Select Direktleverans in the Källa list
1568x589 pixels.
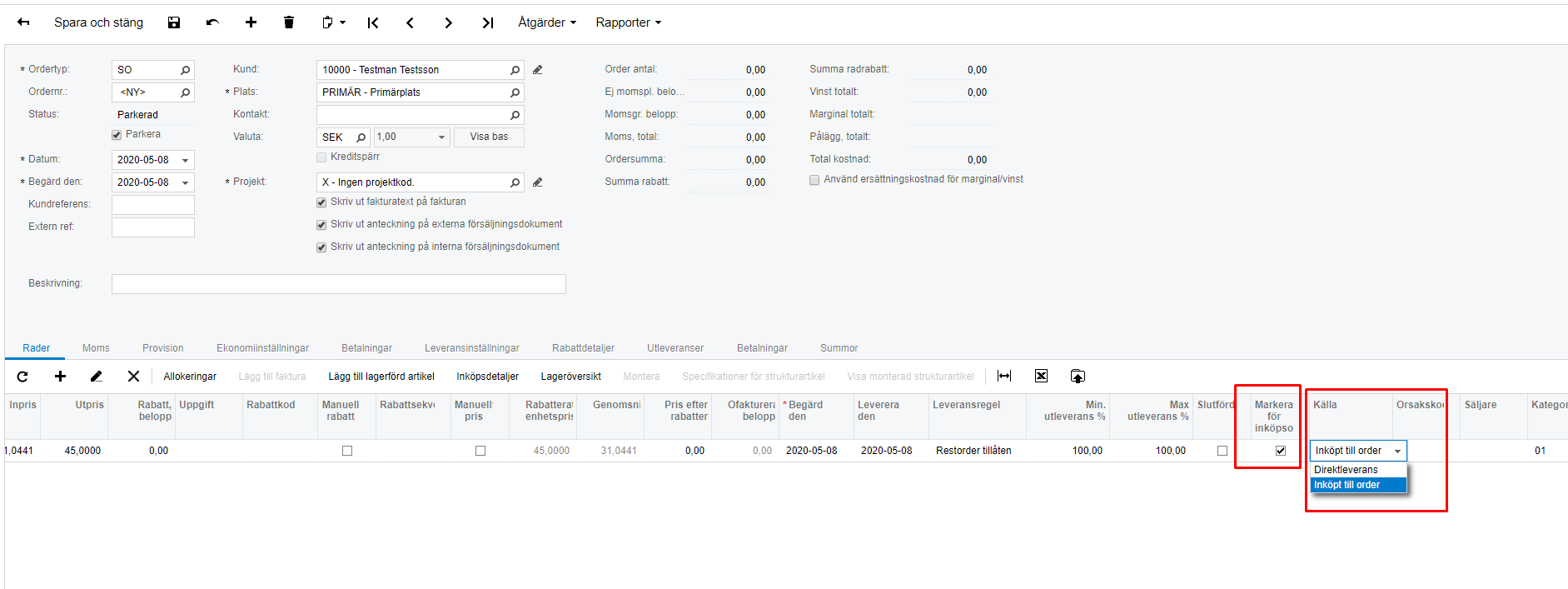click(1346, 470)
